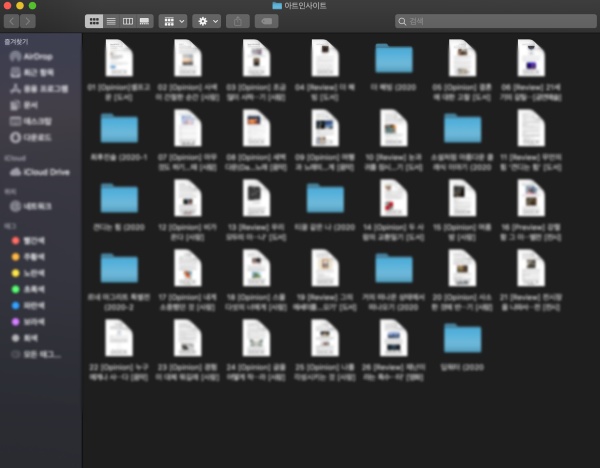This screenshot has width=600, height=468.
Task: Select the blue tag in sidebar
Action: tap(28, 306)
